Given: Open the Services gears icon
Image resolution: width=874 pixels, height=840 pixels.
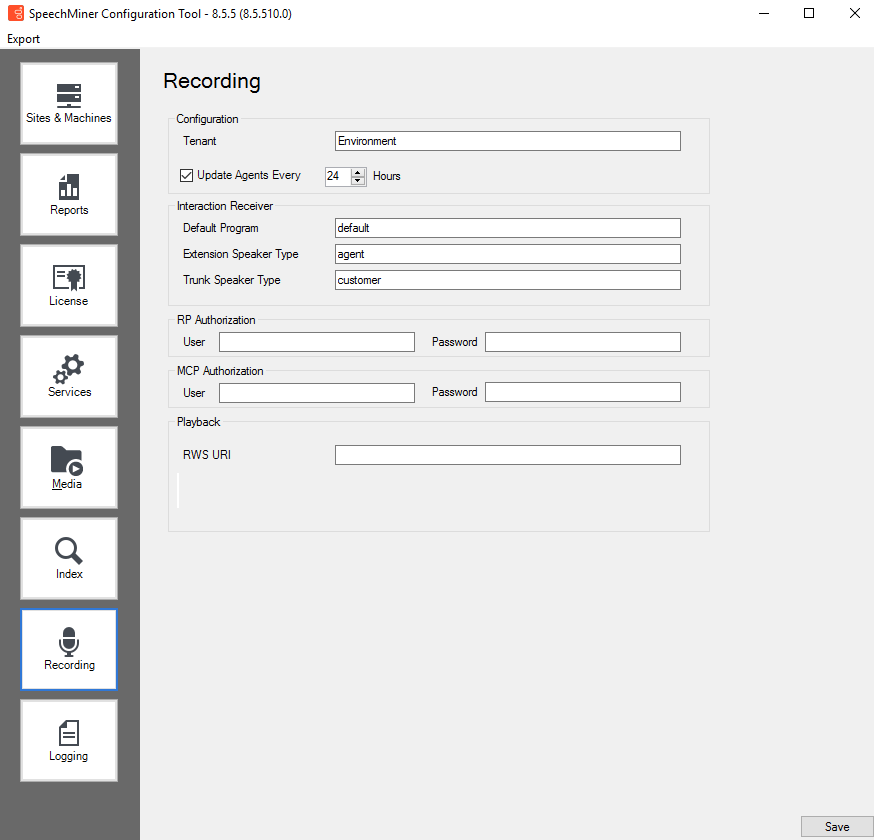Looking at the screenshot, I should 69,369.
